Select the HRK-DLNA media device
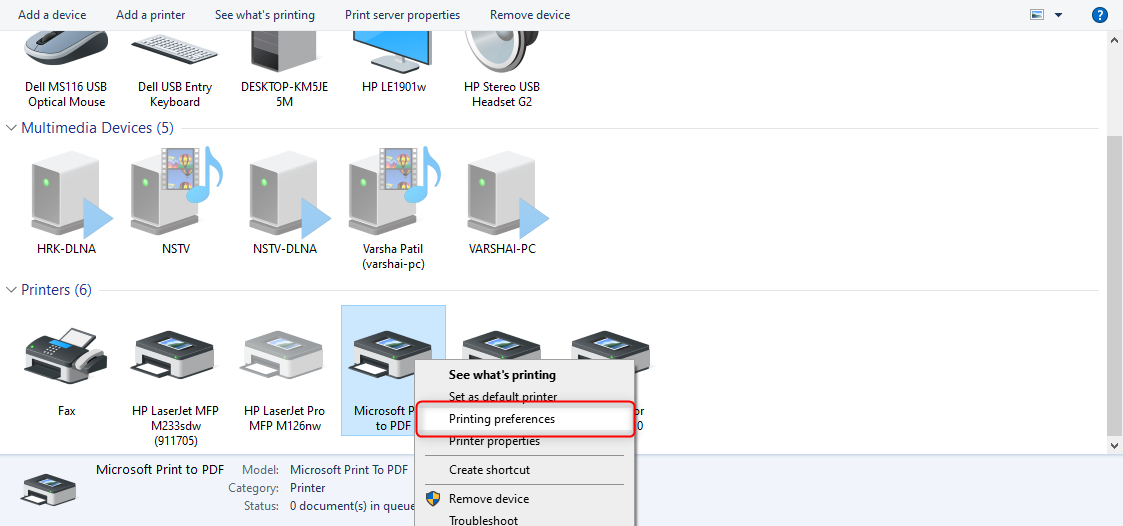 point(67,204)
